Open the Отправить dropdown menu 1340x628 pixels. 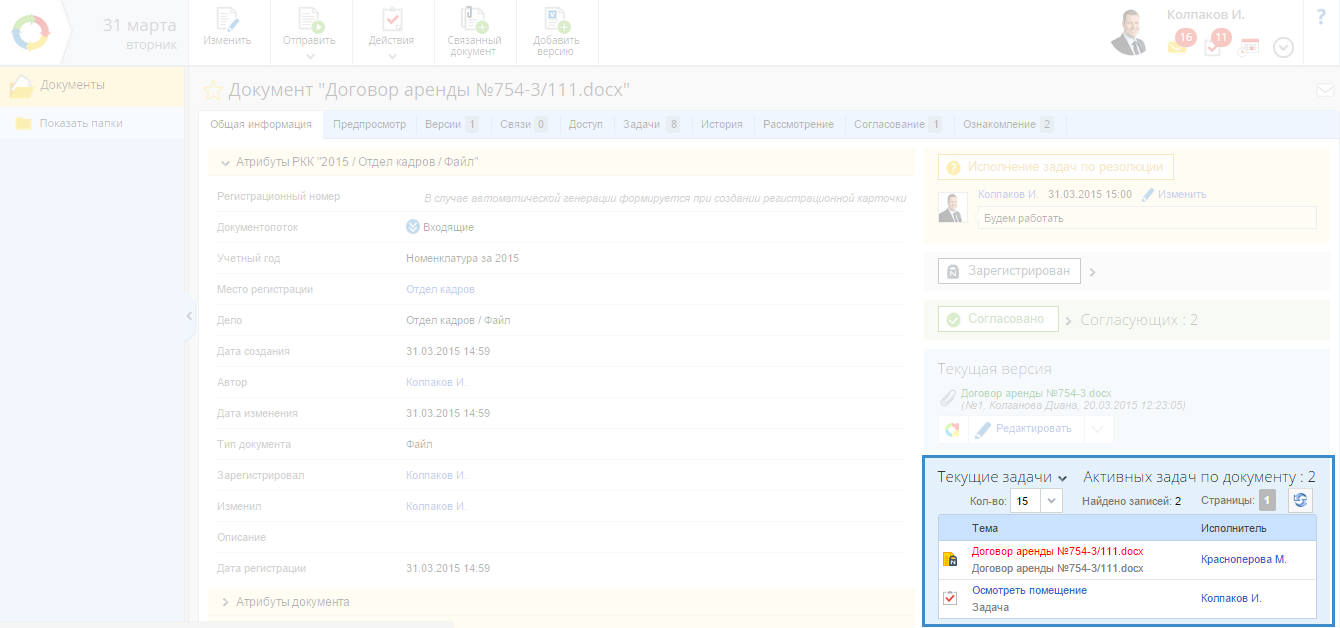point(310,56)
